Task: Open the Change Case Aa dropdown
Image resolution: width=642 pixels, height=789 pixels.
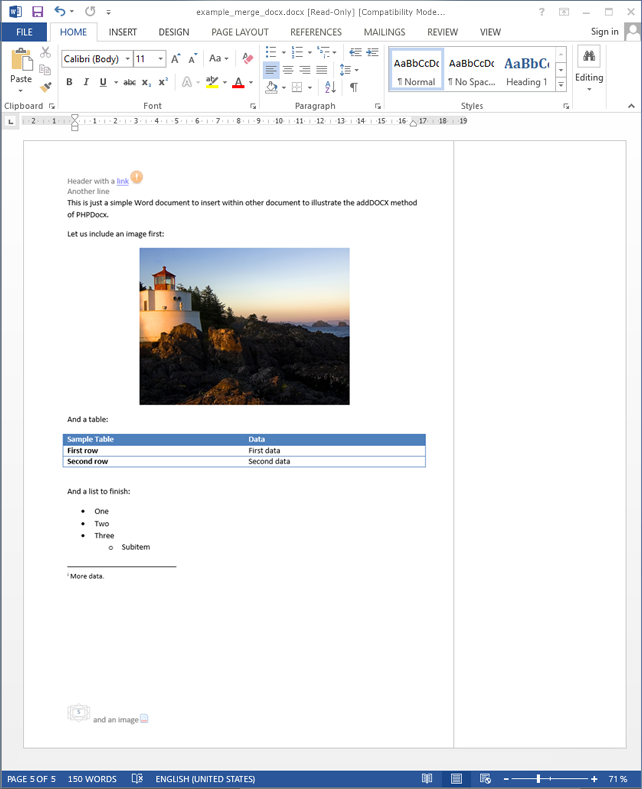Action: (x=219, y=58)
